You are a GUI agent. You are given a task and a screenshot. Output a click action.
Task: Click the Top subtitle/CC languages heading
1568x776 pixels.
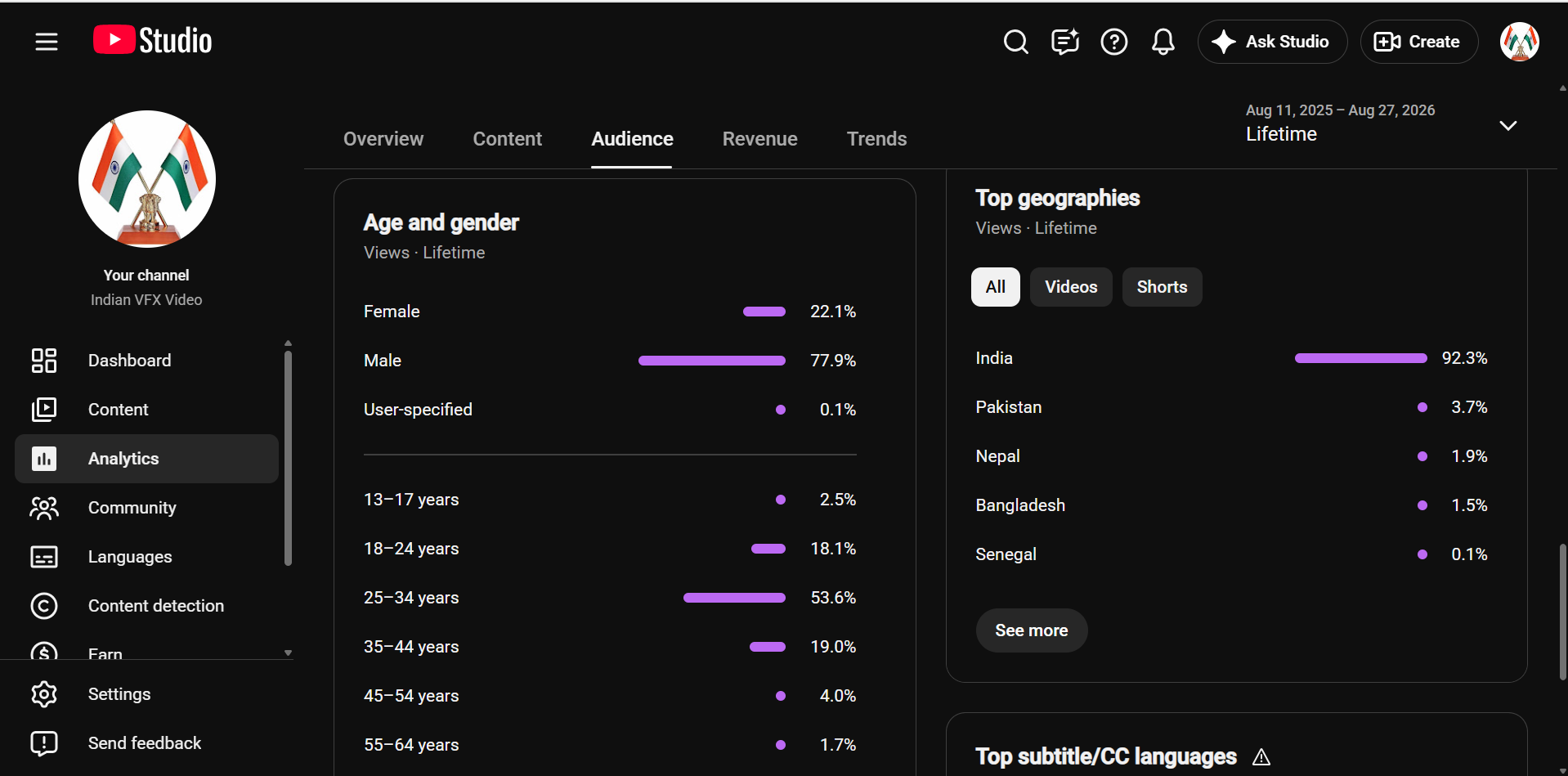coord(1106,757)
